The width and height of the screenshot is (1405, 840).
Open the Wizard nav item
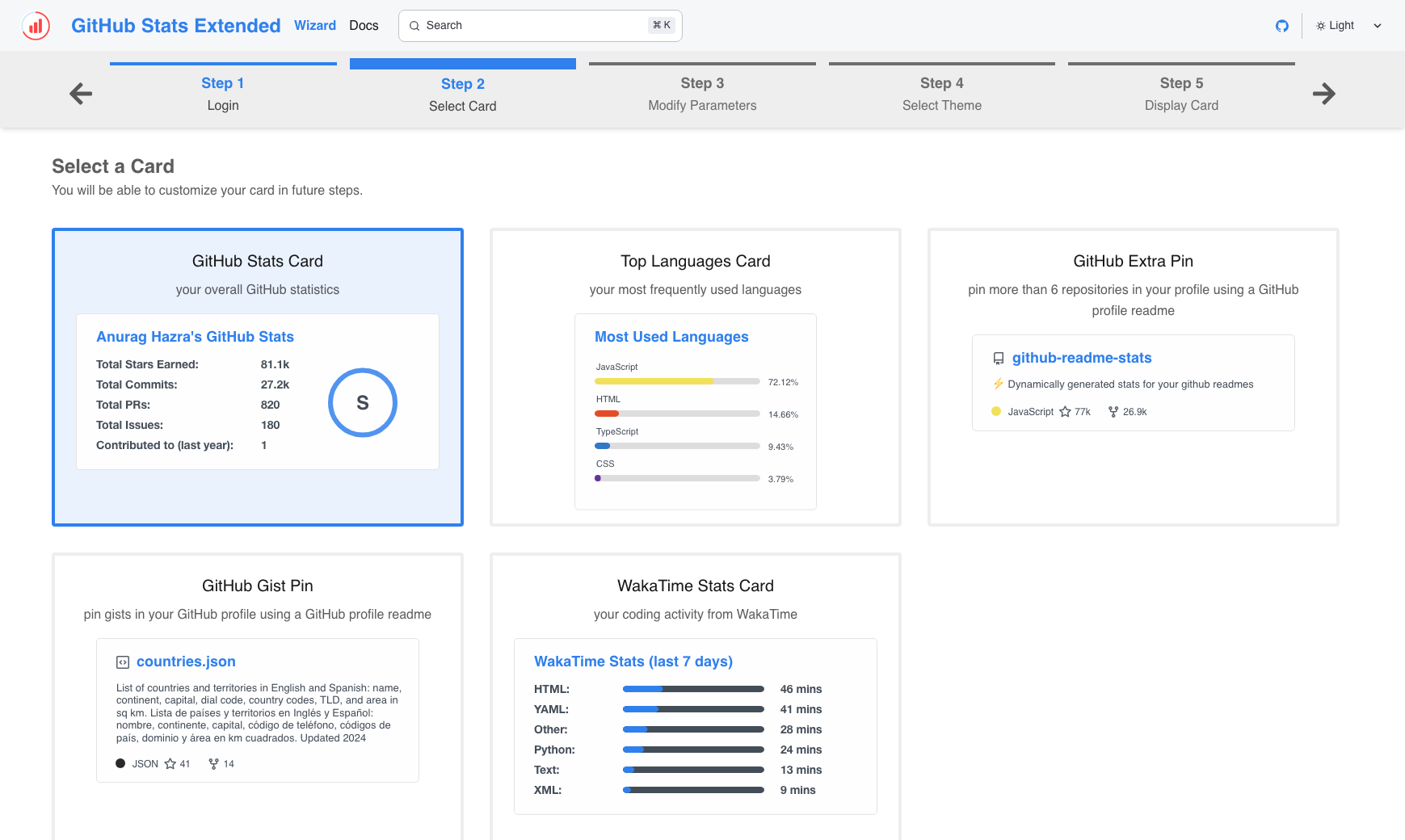315,26
